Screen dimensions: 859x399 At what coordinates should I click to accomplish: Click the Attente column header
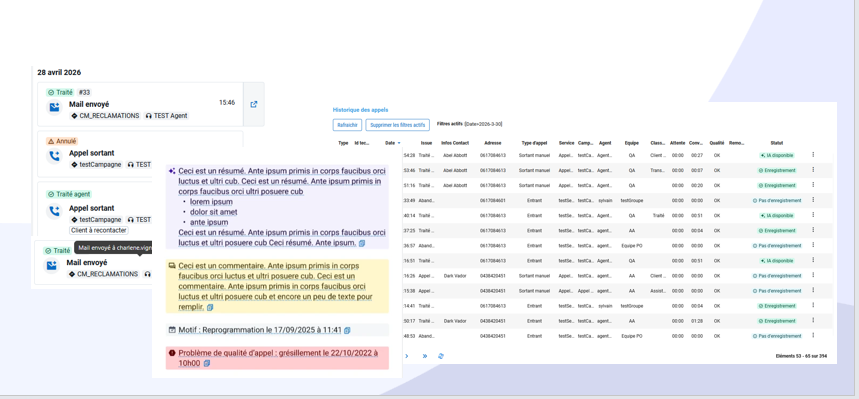[677, 143]
